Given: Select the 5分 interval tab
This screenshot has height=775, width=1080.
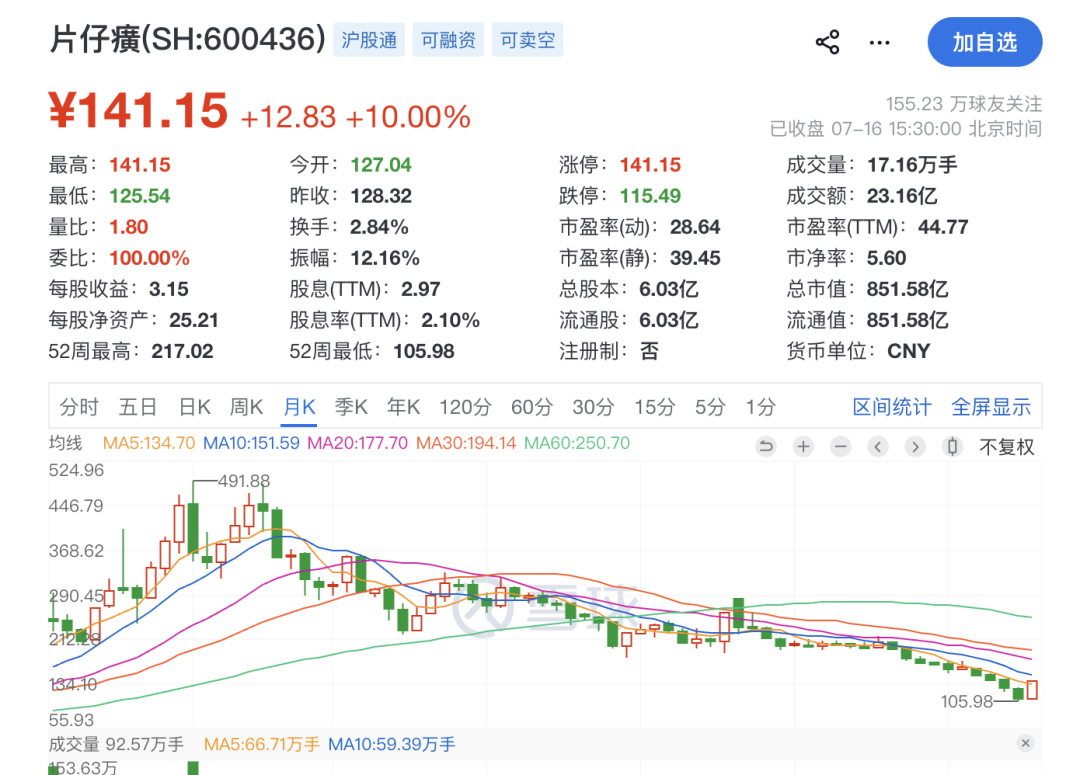Looking at the screenshot, I should [710, 407].
